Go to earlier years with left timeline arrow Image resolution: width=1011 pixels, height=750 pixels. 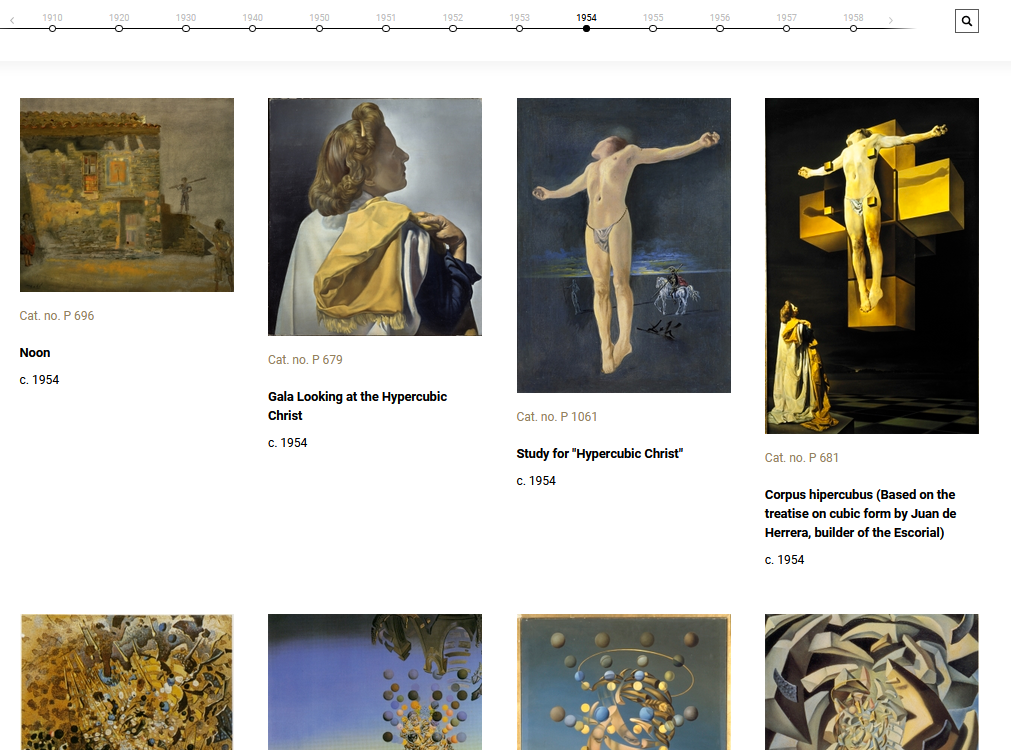(12, 21)
